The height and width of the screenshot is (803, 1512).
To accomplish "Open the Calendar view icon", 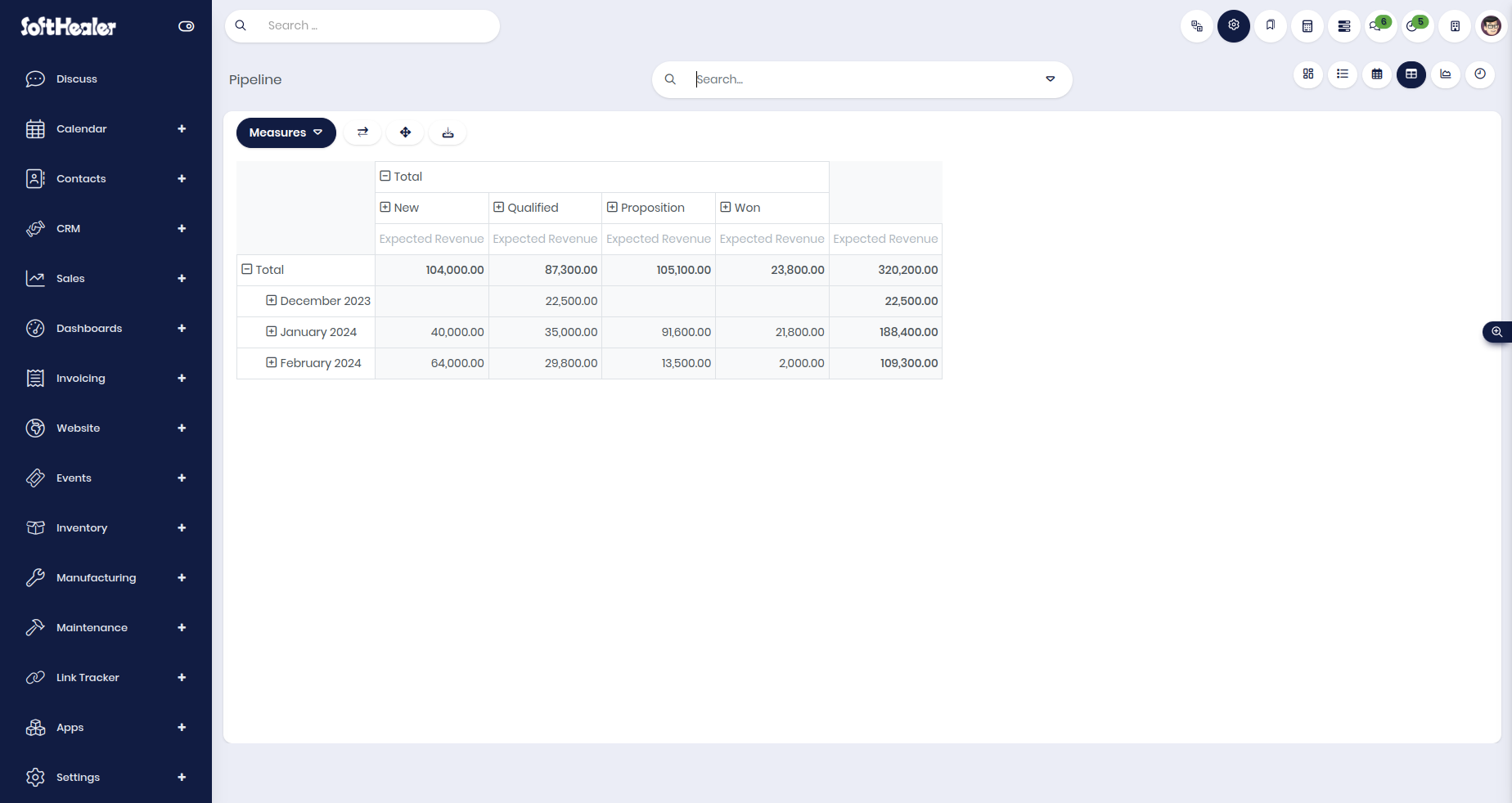I will click(1377, 74).
